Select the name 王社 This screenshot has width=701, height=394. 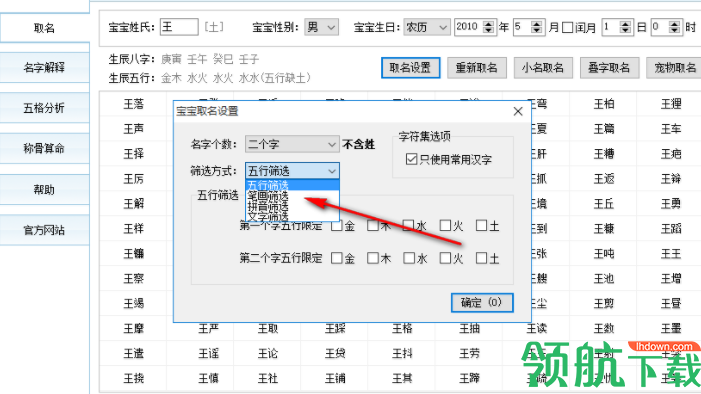point(268,379)
